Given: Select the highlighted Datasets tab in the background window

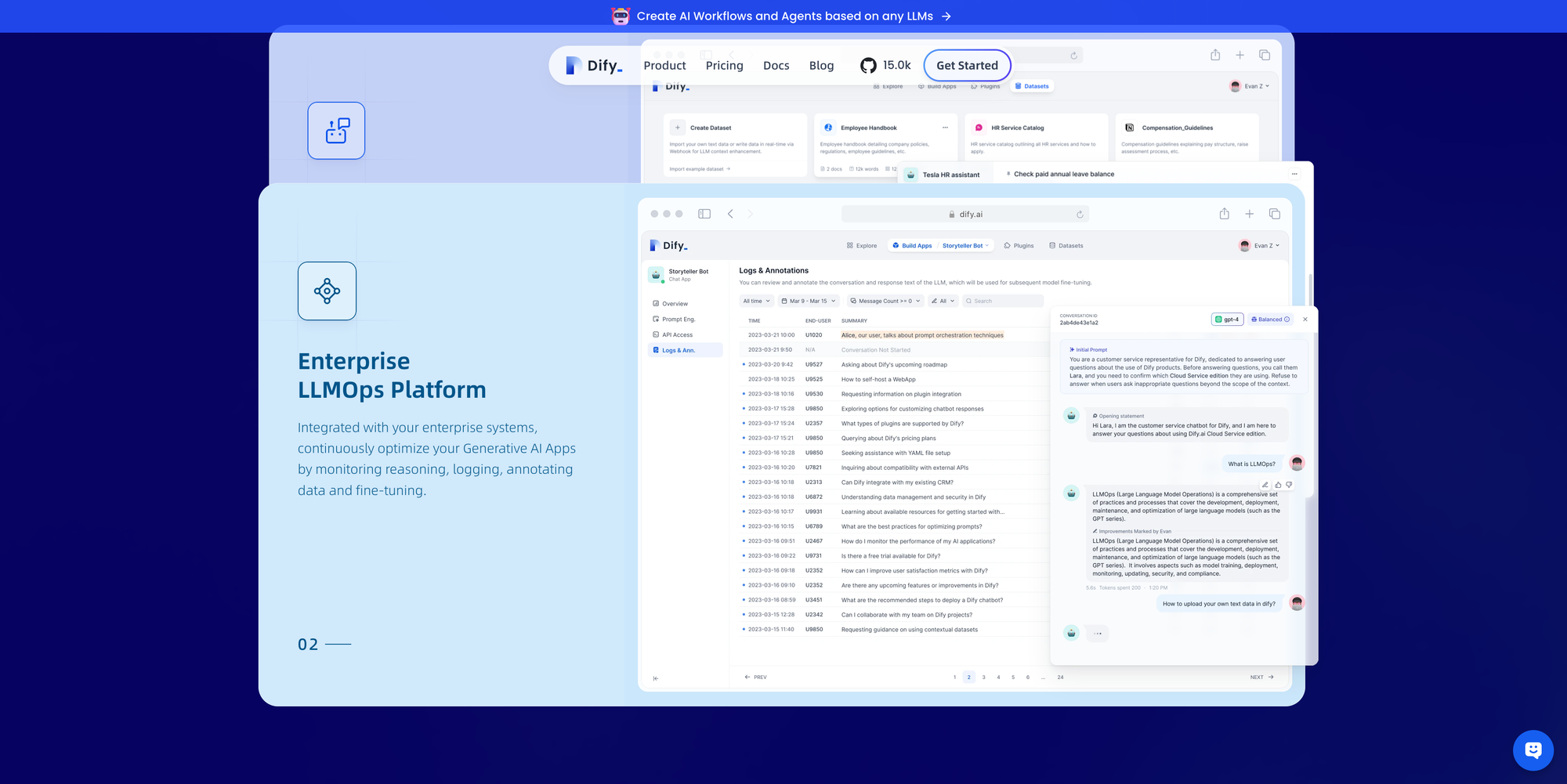Looking at the screenshot, I should point(1032,86).
